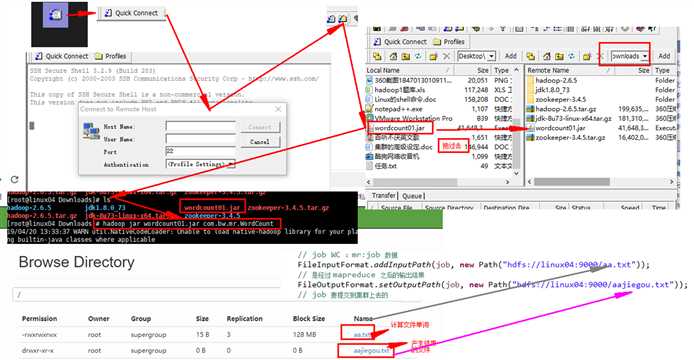The image size is (694, 360).
Task: Click the New File Transfer Window folder icon
Action: [x=343, y=19]
